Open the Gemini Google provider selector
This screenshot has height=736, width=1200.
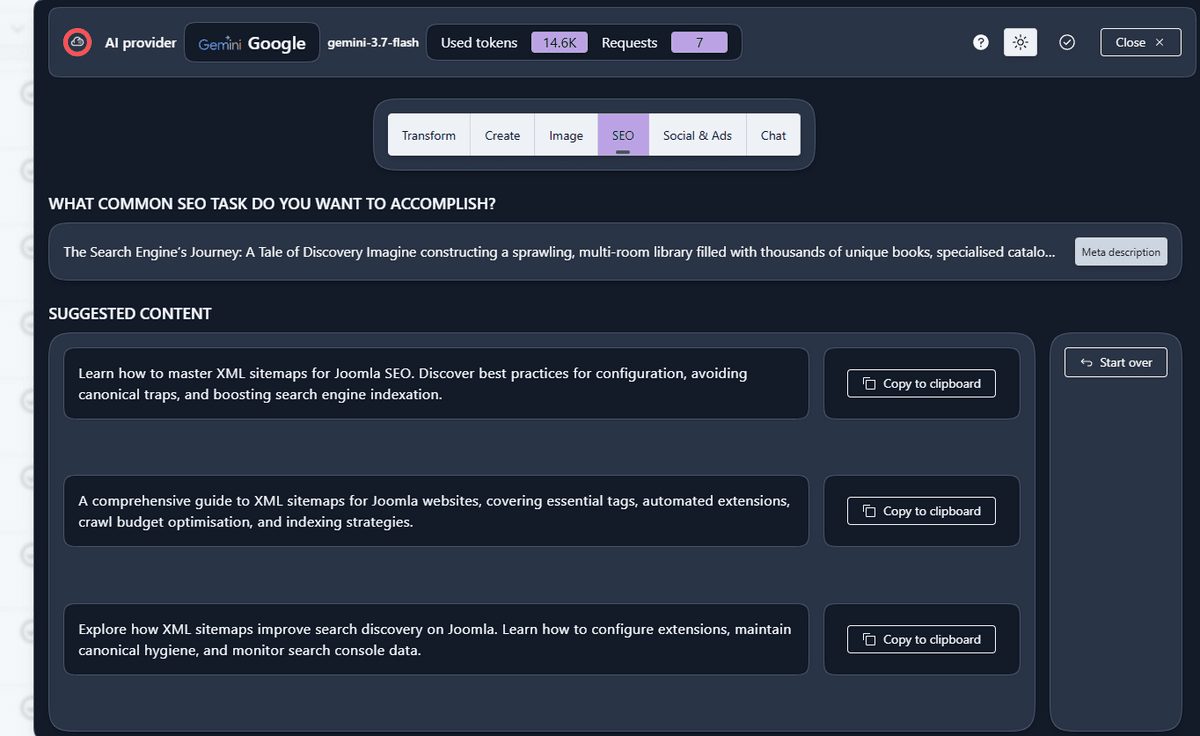click(x=252, y=43)
